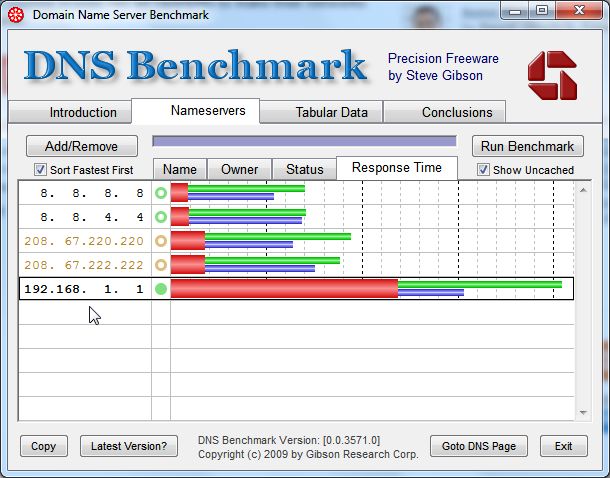Select the 8.8.8.8 nameserver row
The image size is (610, 478).
pos(296,193)
